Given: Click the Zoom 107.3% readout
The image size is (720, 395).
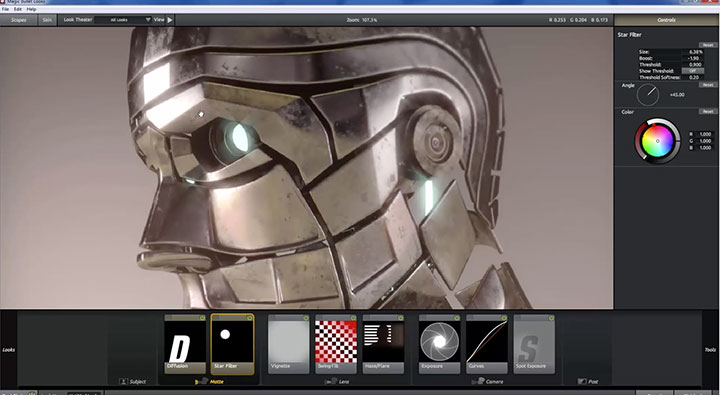Looking at the screenshot, I should click(362, 20).
